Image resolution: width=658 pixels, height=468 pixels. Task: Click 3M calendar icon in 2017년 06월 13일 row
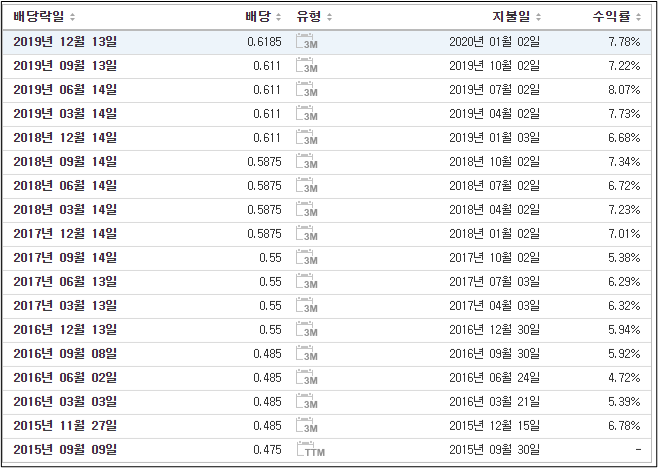point(306,281)
